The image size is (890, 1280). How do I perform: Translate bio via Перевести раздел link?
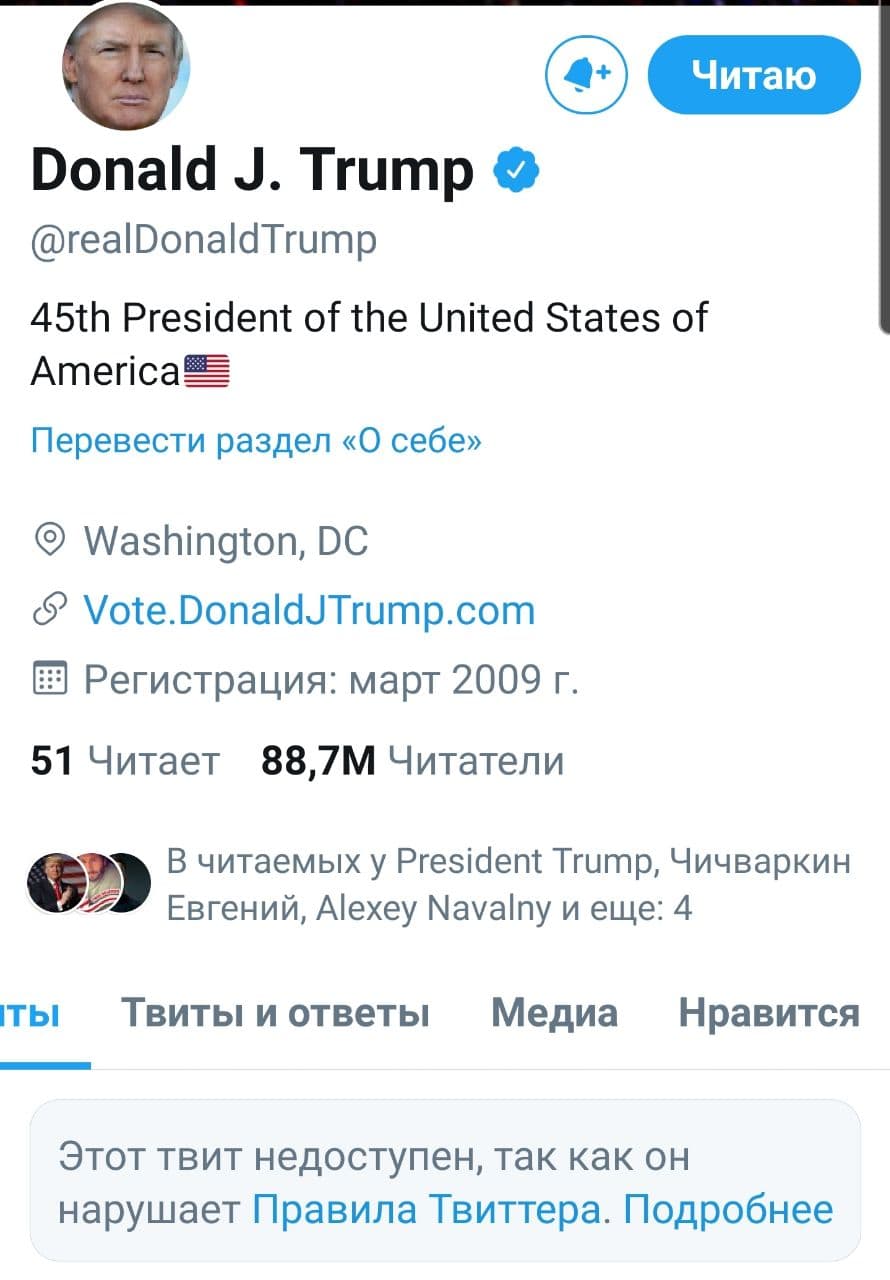(257, 440)
